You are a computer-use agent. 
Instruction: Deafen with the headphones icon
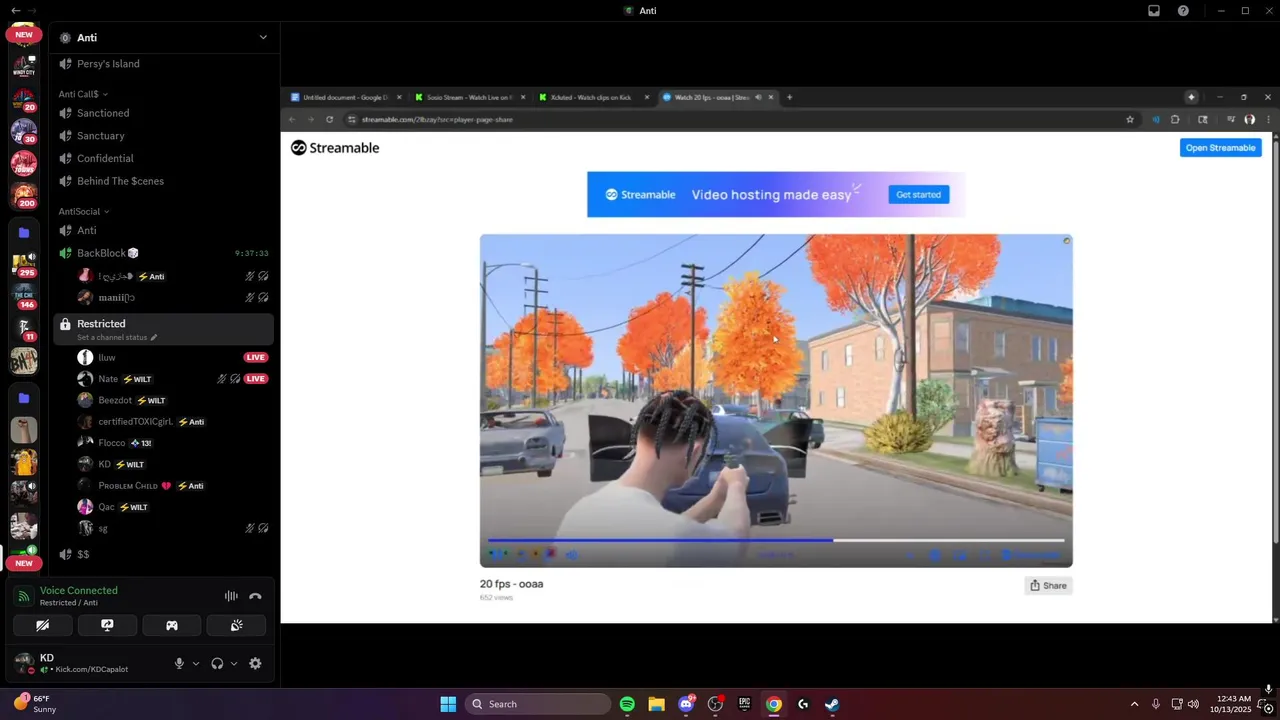click(x=217, y=663)
